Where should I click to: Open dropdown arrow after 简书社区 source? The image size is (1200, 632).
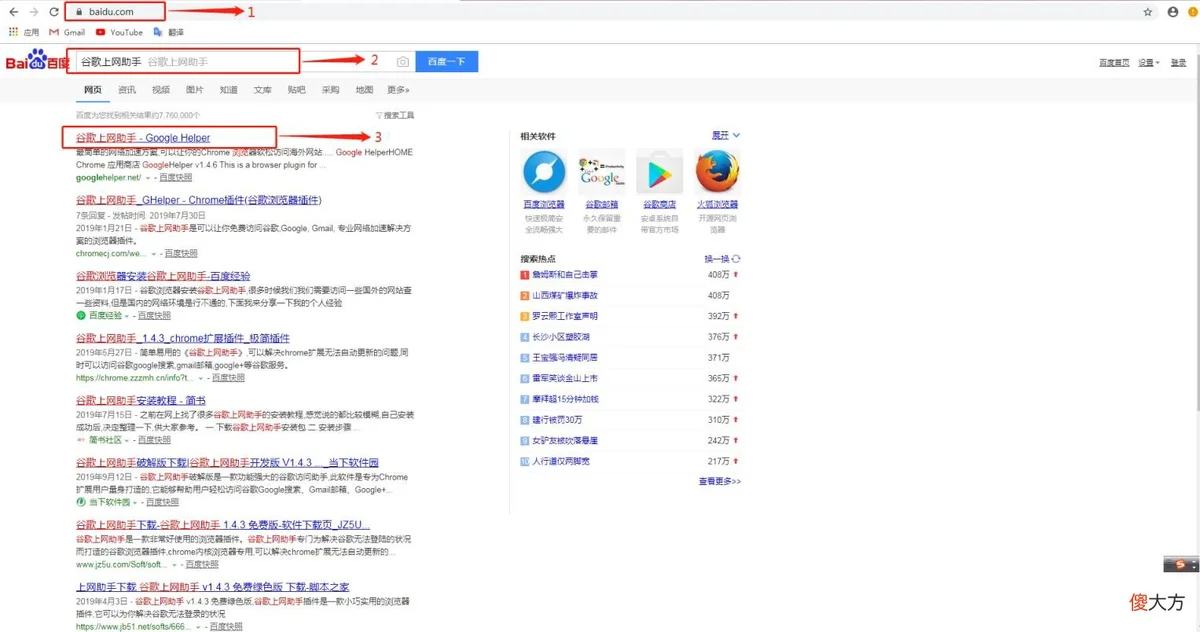126,439
